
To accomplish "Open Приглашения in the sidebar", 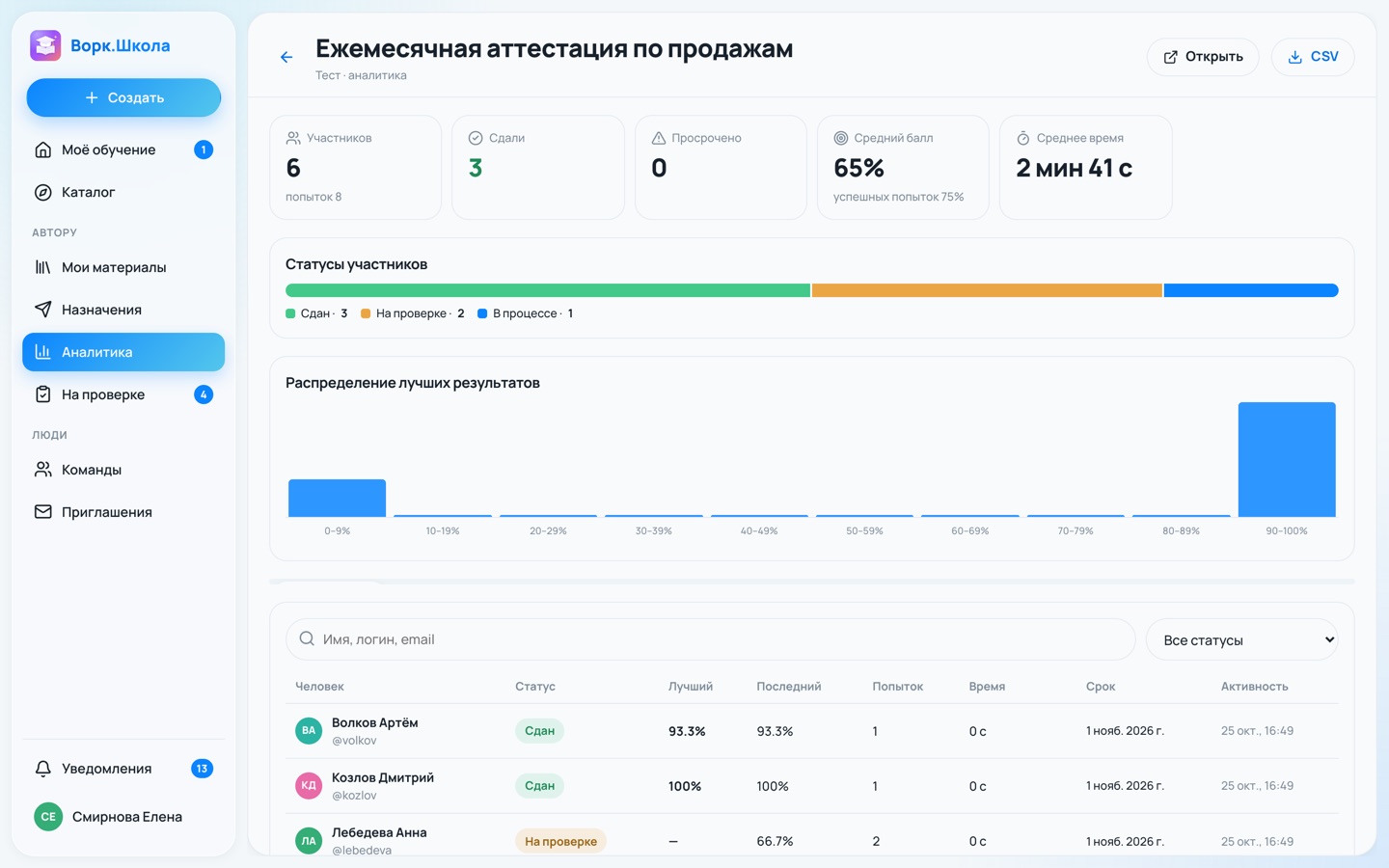I will pyautogui.click(x=123, y=512).
